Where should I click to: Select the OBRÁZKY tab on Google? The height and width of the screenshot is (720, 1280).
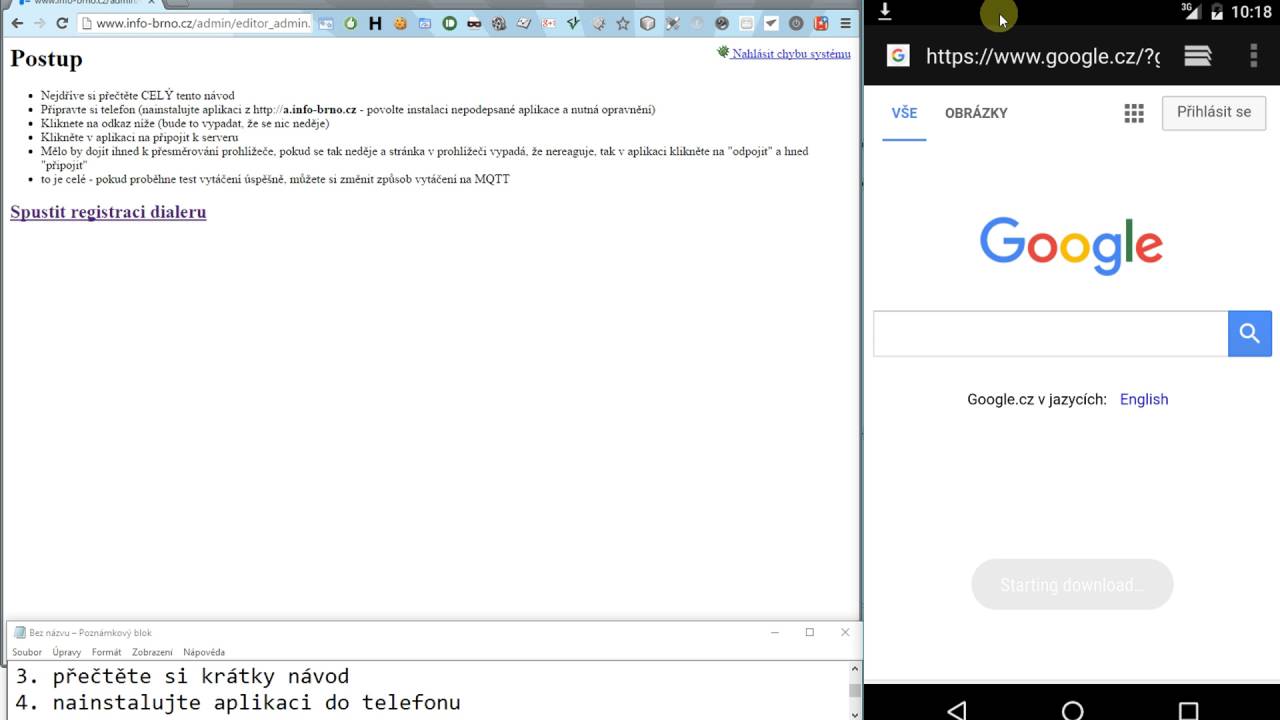point(976,113)
